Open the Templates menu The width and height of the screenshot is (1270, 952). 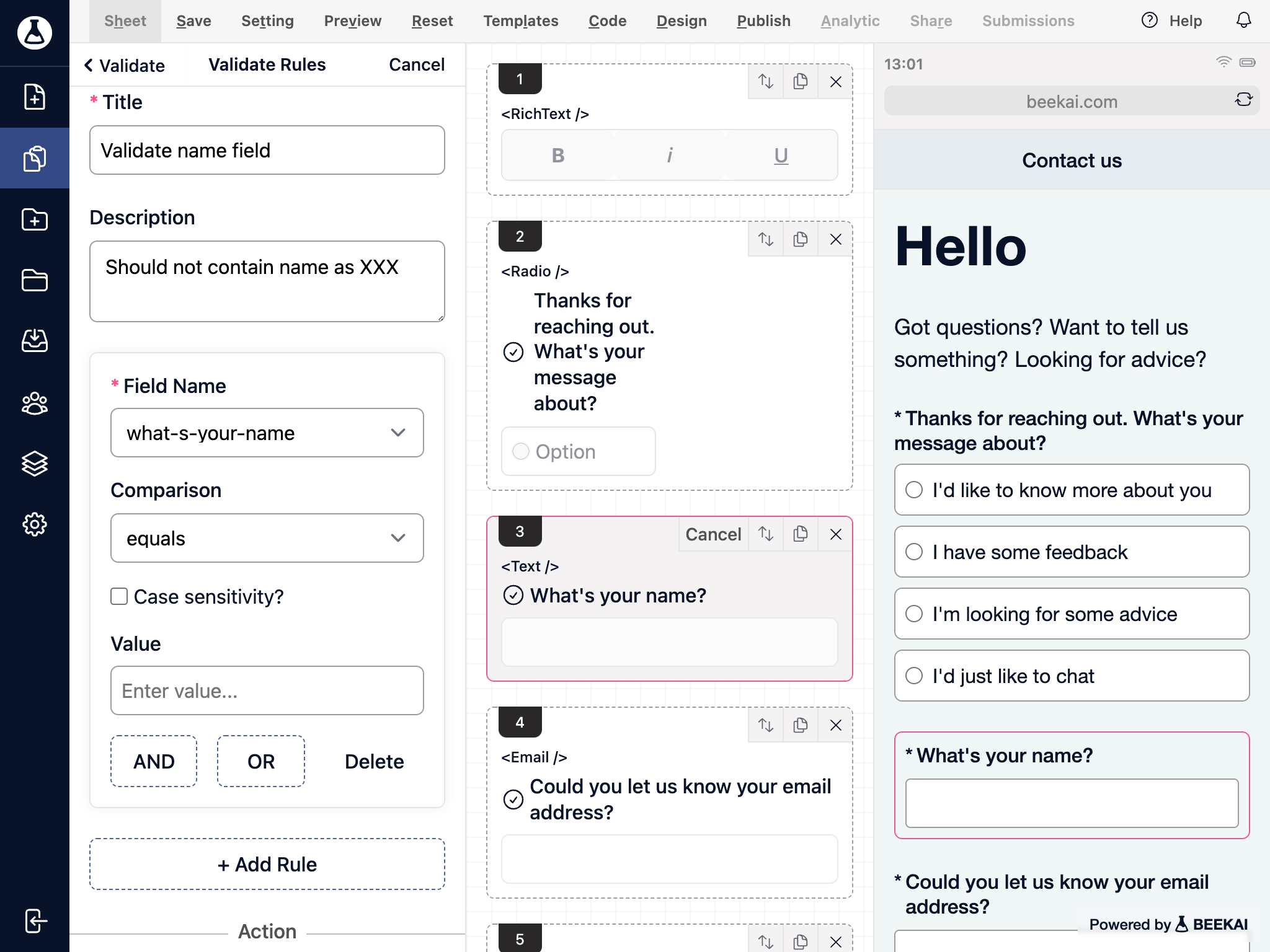[521, 21]
